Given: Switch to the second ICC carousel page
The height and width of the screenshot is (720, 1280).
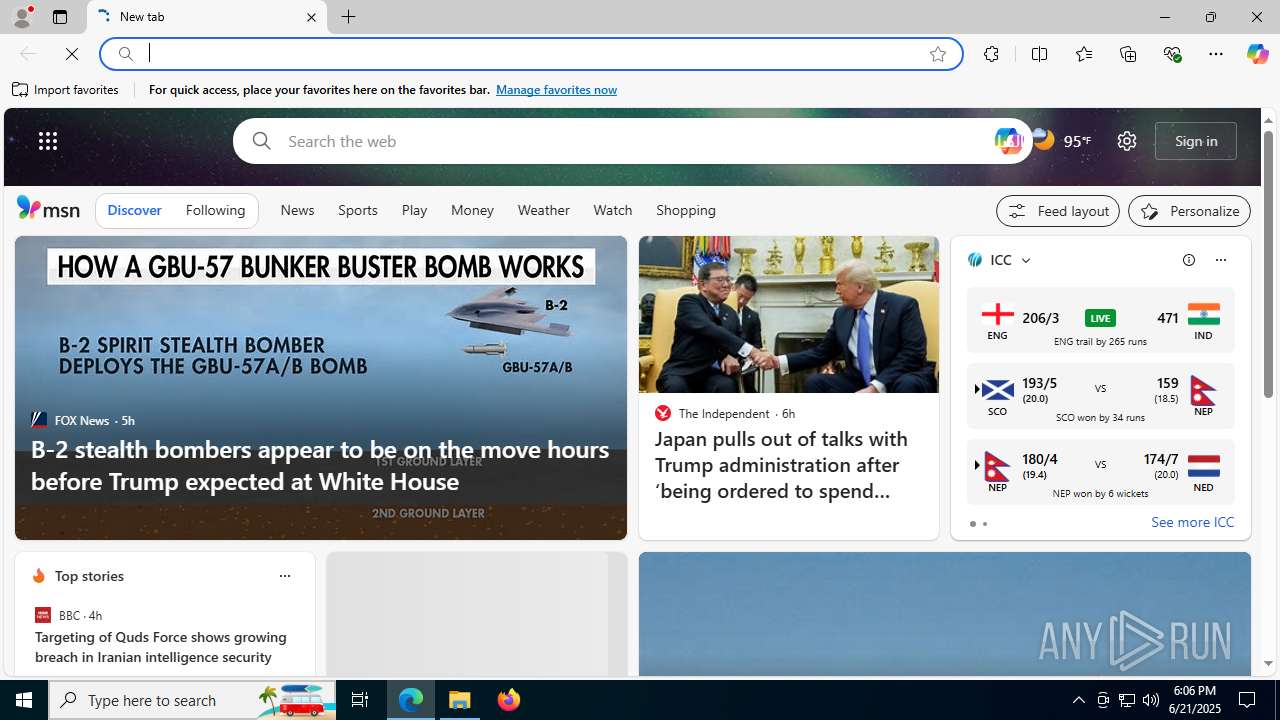Looking at the screenshot, I should pos(984,524).
